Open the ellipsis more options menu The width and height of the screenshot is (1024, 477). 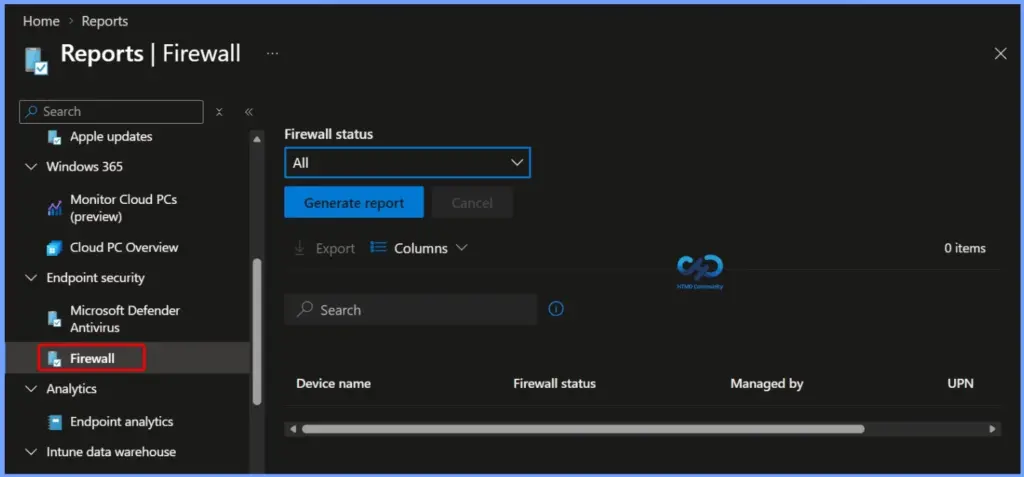[272, 53]
